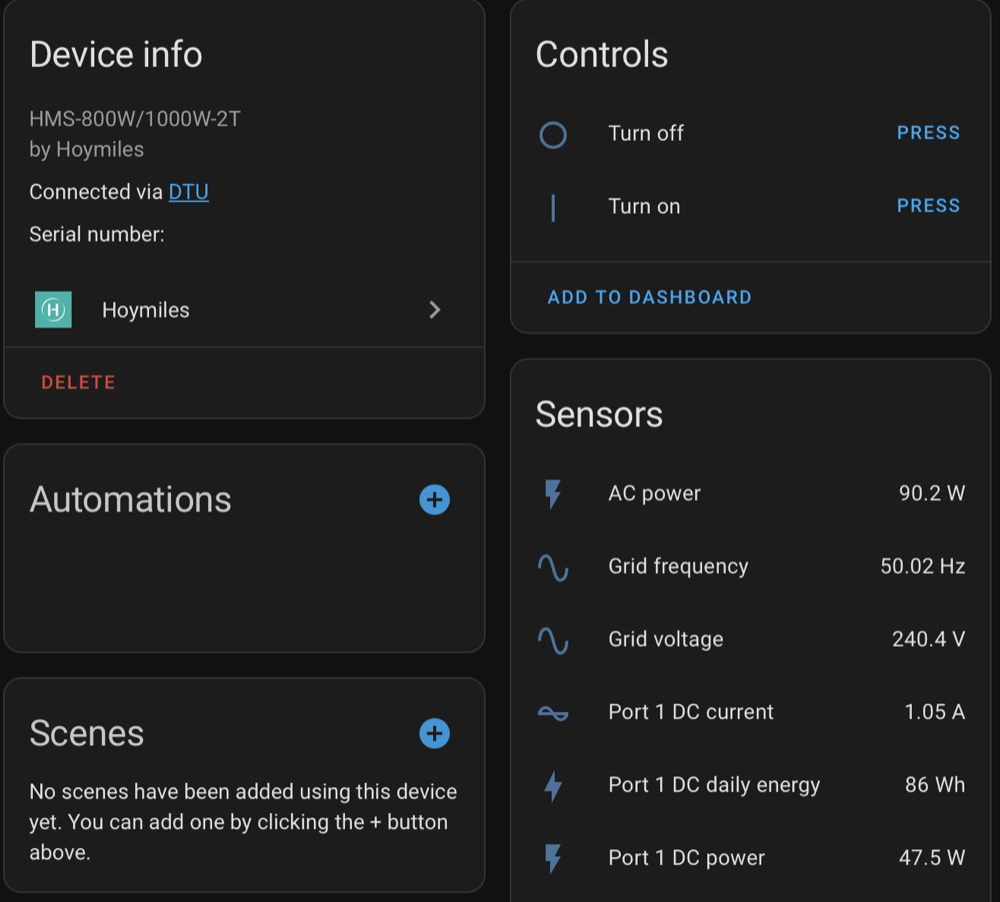
Task: Click the Port 1 DC current icon
Action: [x=553, y=713]
